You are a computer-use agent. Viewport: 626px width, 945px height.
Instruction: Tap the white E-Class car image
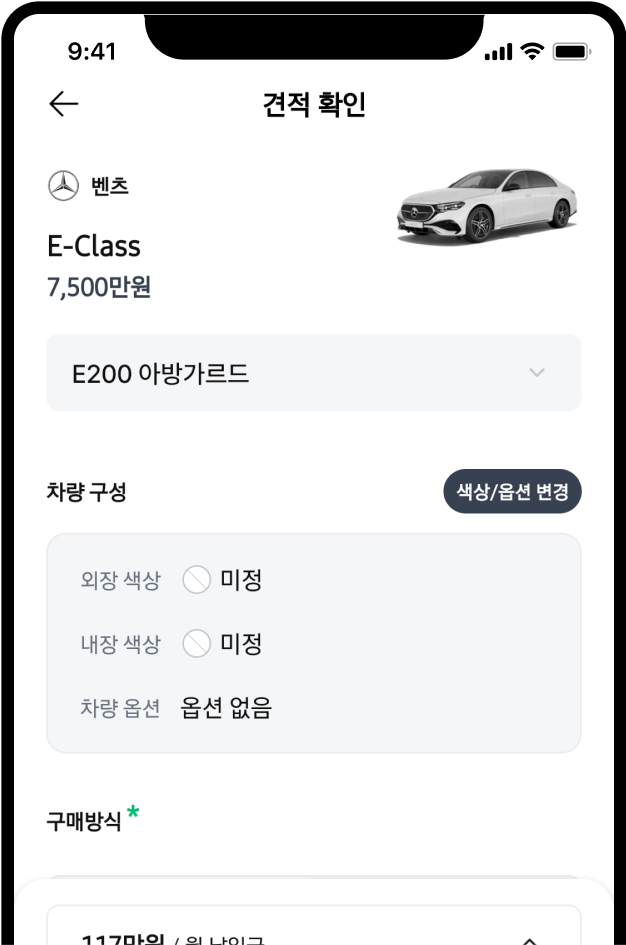point(487,207)
